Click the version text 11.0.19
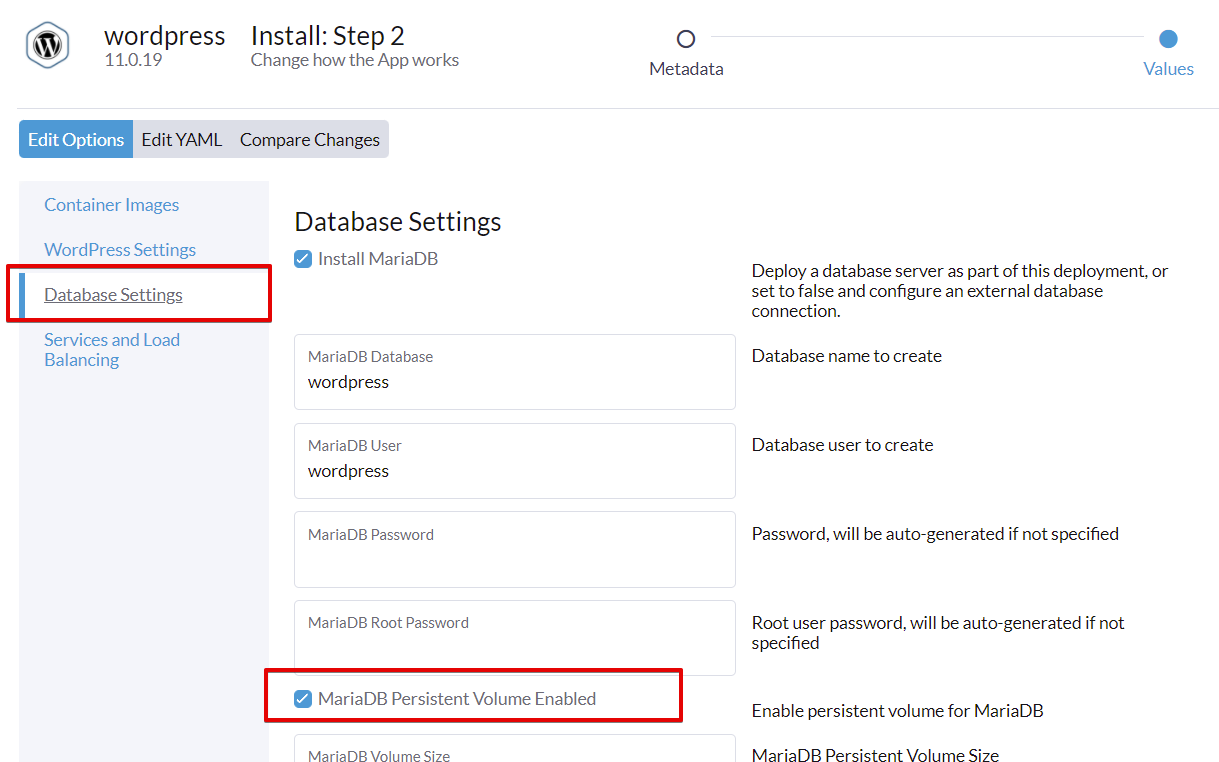 tap(133, 60)
